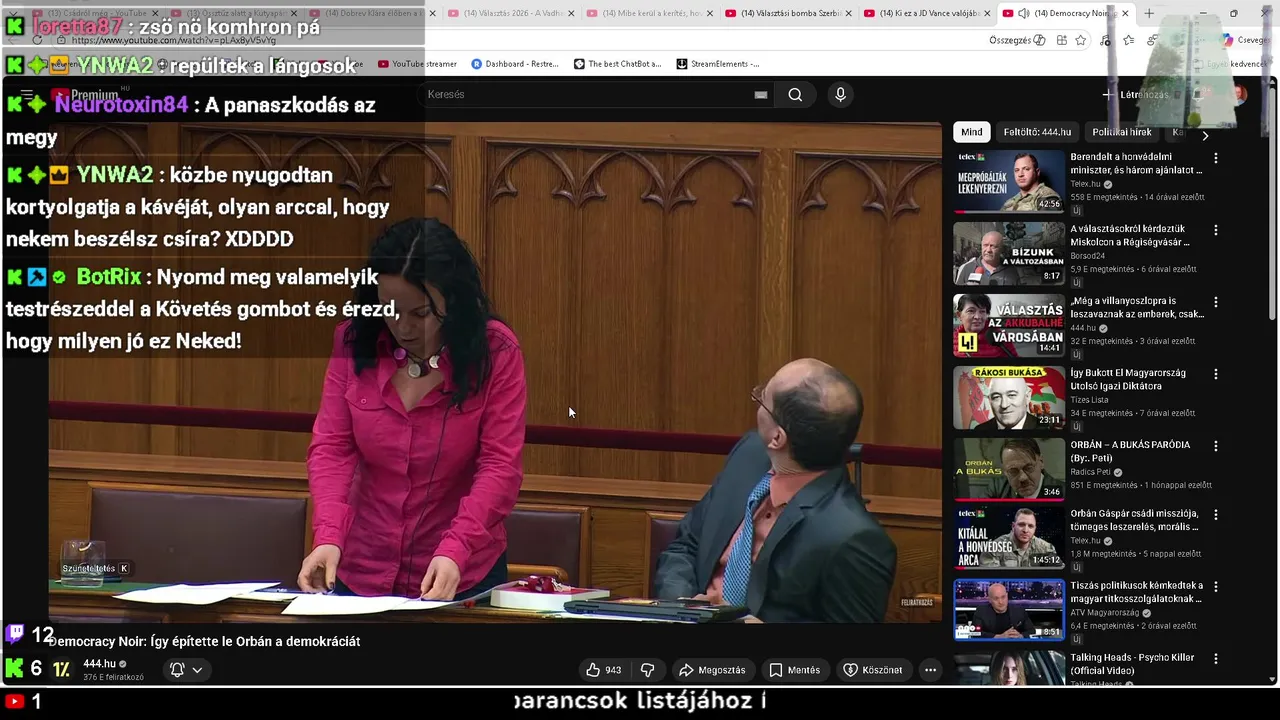Click the muted speaker icon on Democracy Noir tab
Viewport: 1280px width, 720px height.
tap(1023, 13)
